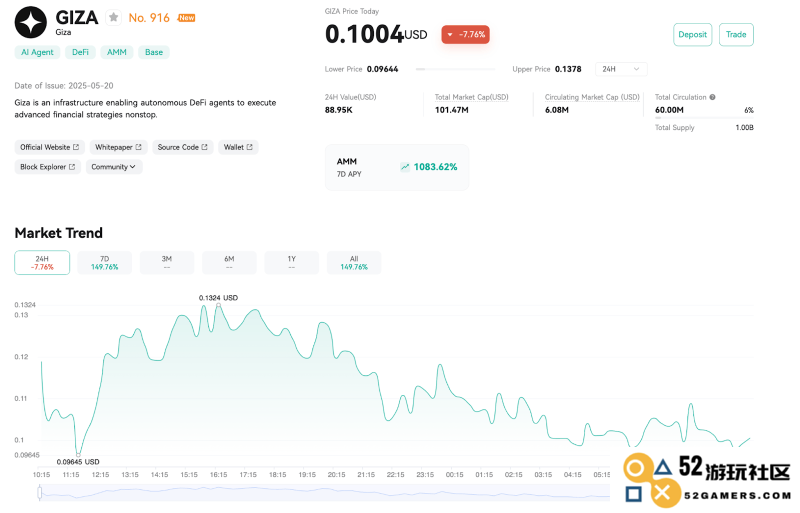Click the GIZA token logo
The image size is (800, 513).
coord(31,22)
